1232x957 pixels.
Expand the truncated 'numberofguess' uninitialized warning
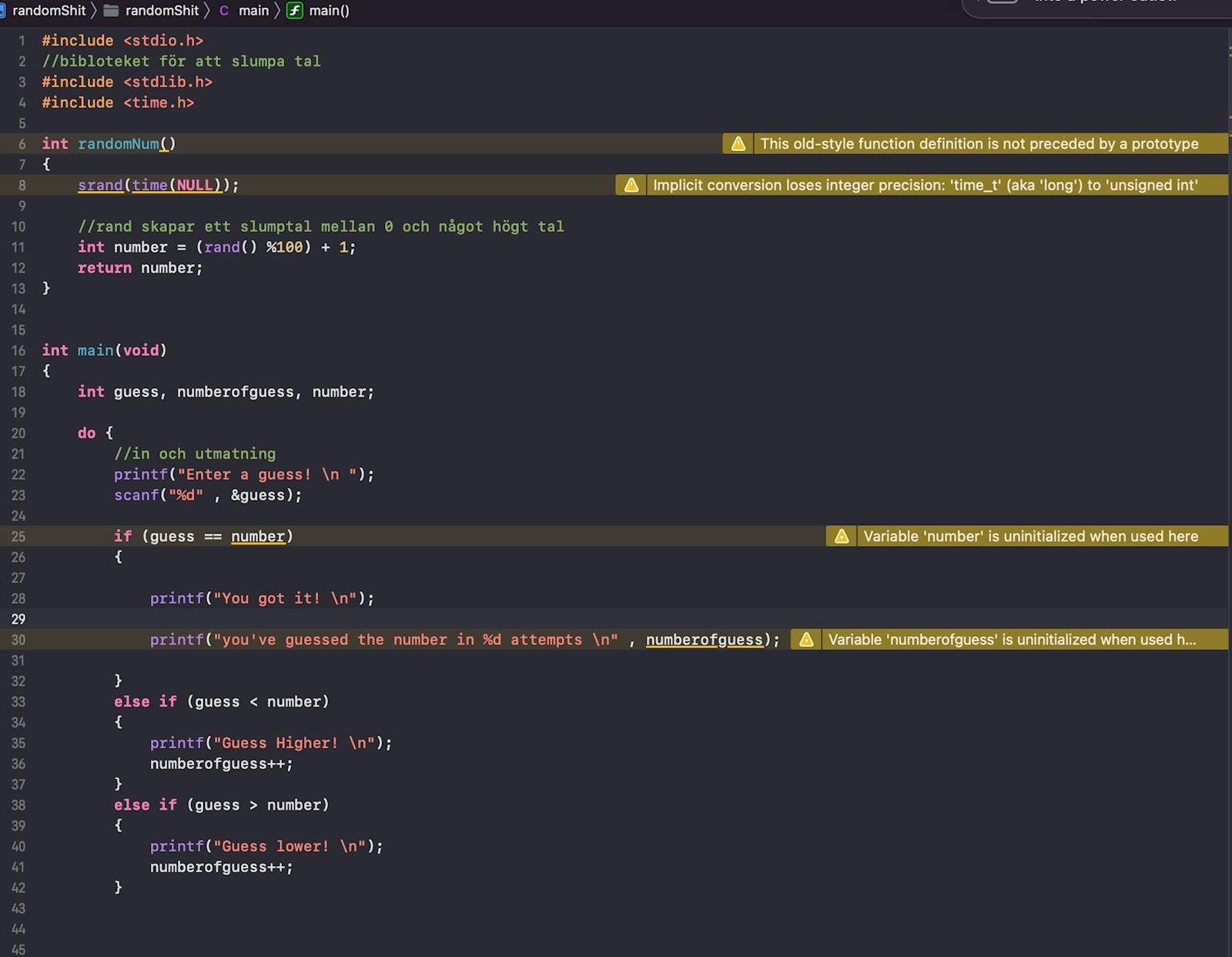coord(1012,640)
